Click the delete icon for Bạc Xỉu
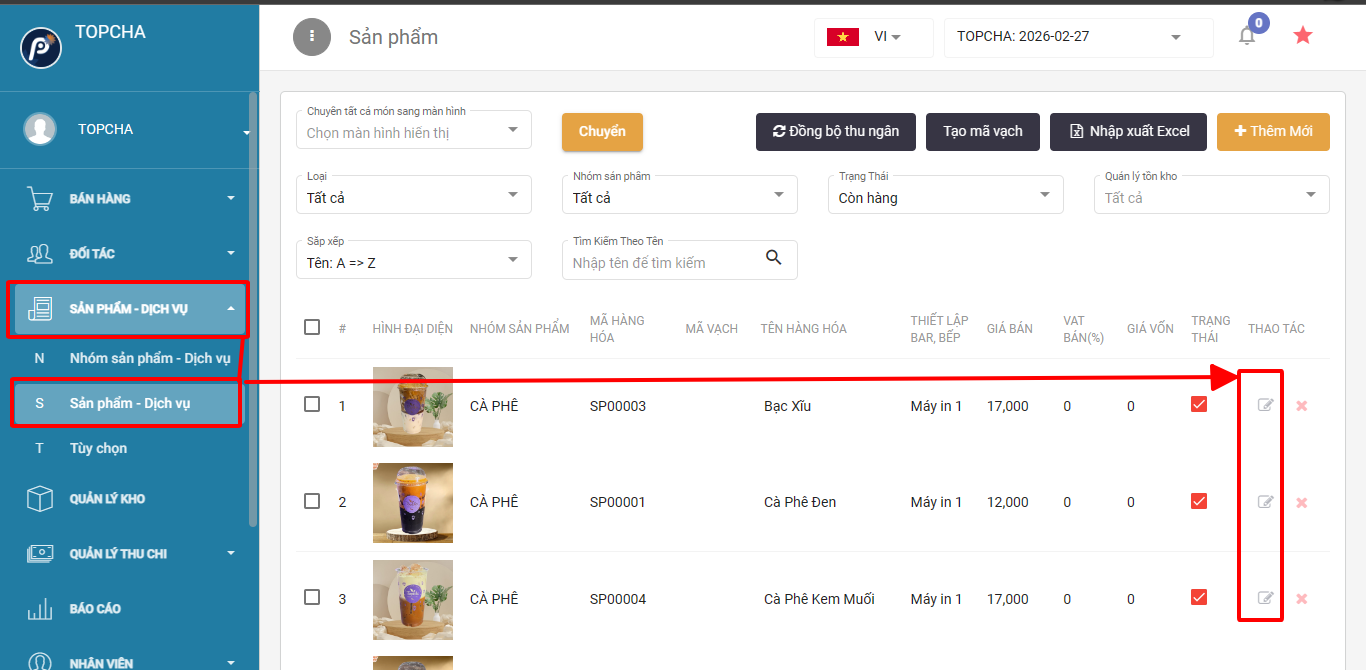 point(1301,406)
